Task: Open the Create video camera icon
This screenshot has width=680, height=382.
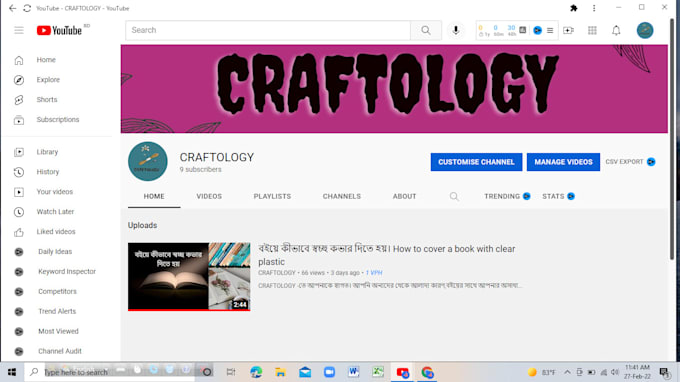Action: point(568,30)
